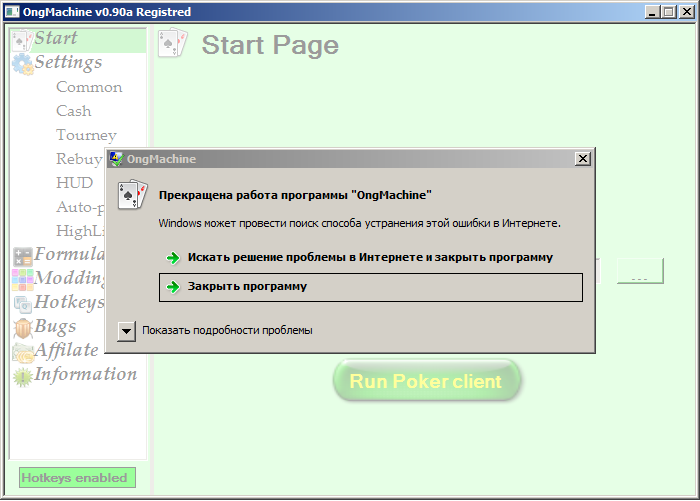Click the 'Windows может провести поиск' text
The height and width of the screenshot is (501, 700).
359,223
